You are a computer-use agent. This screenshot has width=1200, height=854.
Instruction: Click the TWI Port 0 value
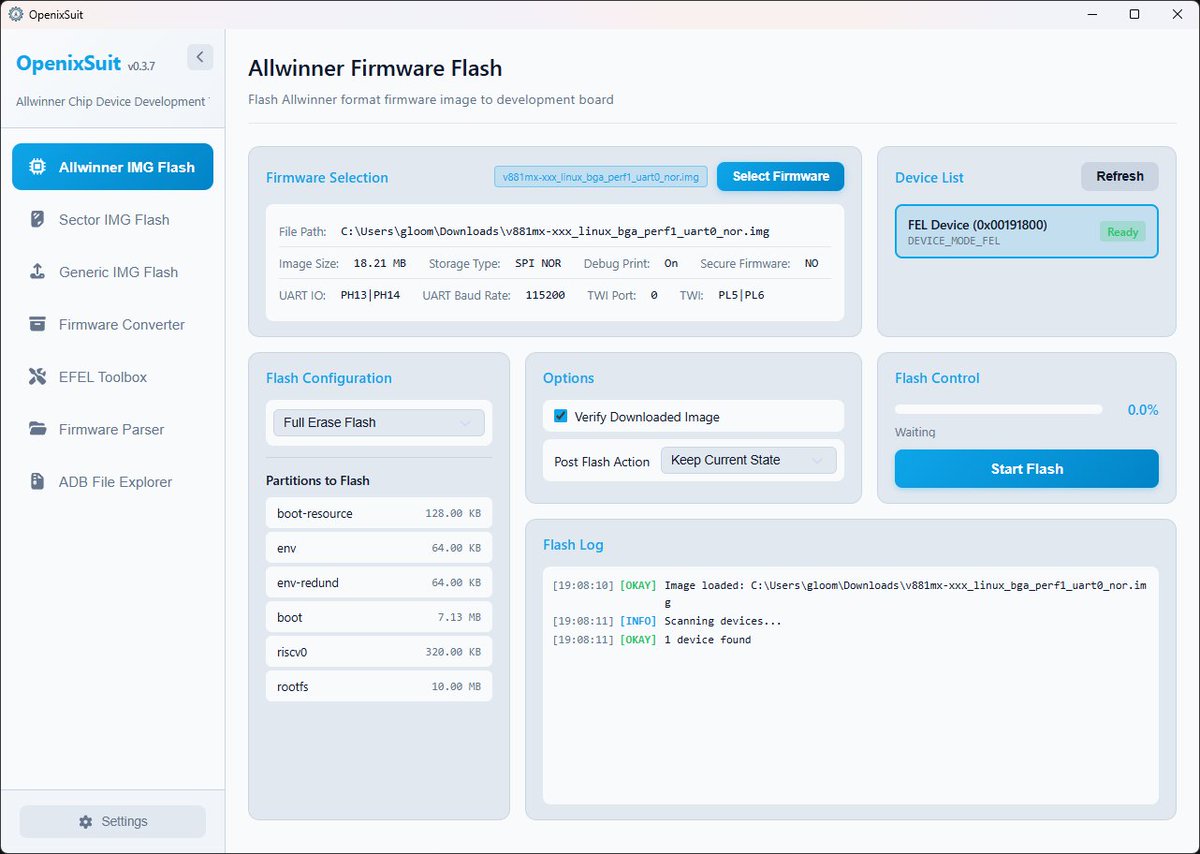(654, 295)
